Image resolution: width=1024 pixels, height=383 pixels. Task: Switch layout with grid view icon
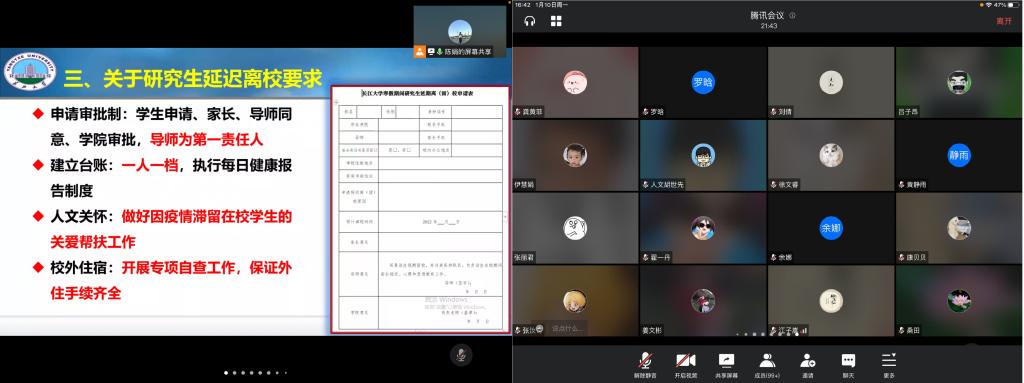[556, 21]
